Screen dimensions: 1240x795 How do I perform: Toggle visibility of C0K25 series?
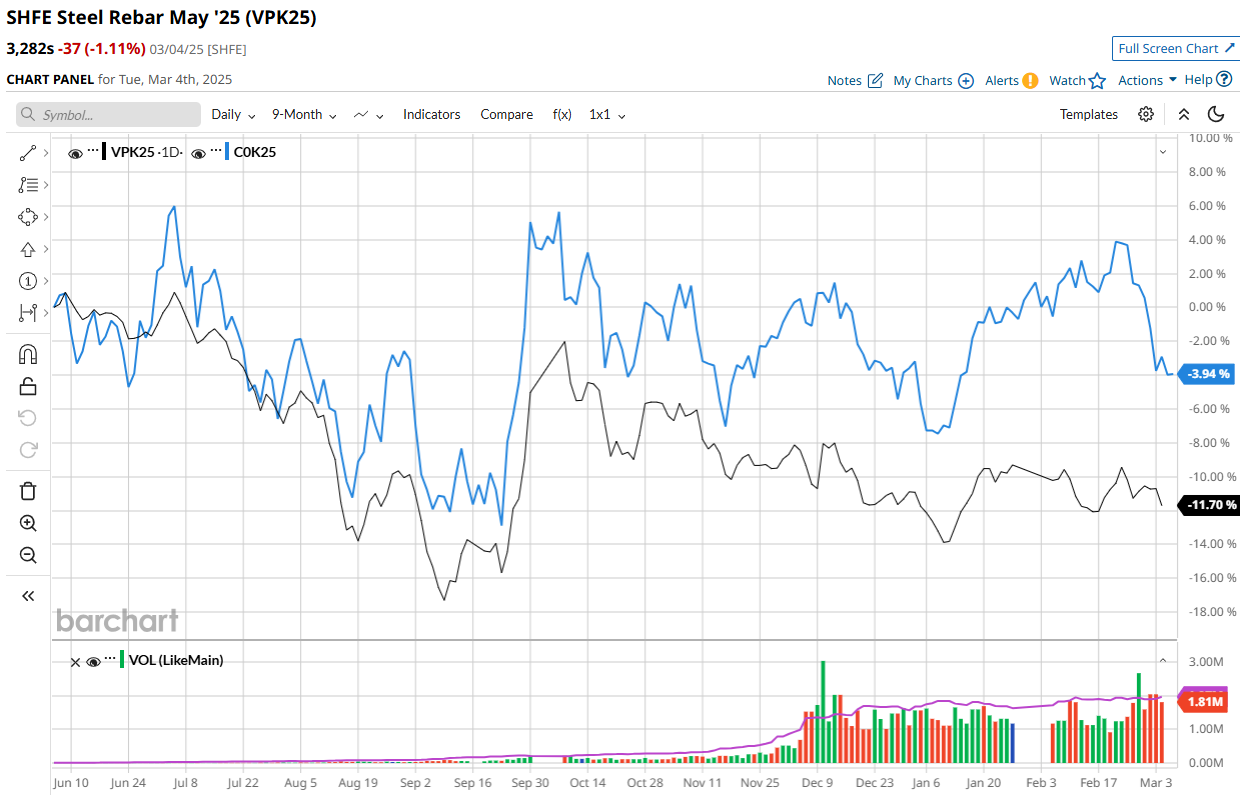pos(199,153)
